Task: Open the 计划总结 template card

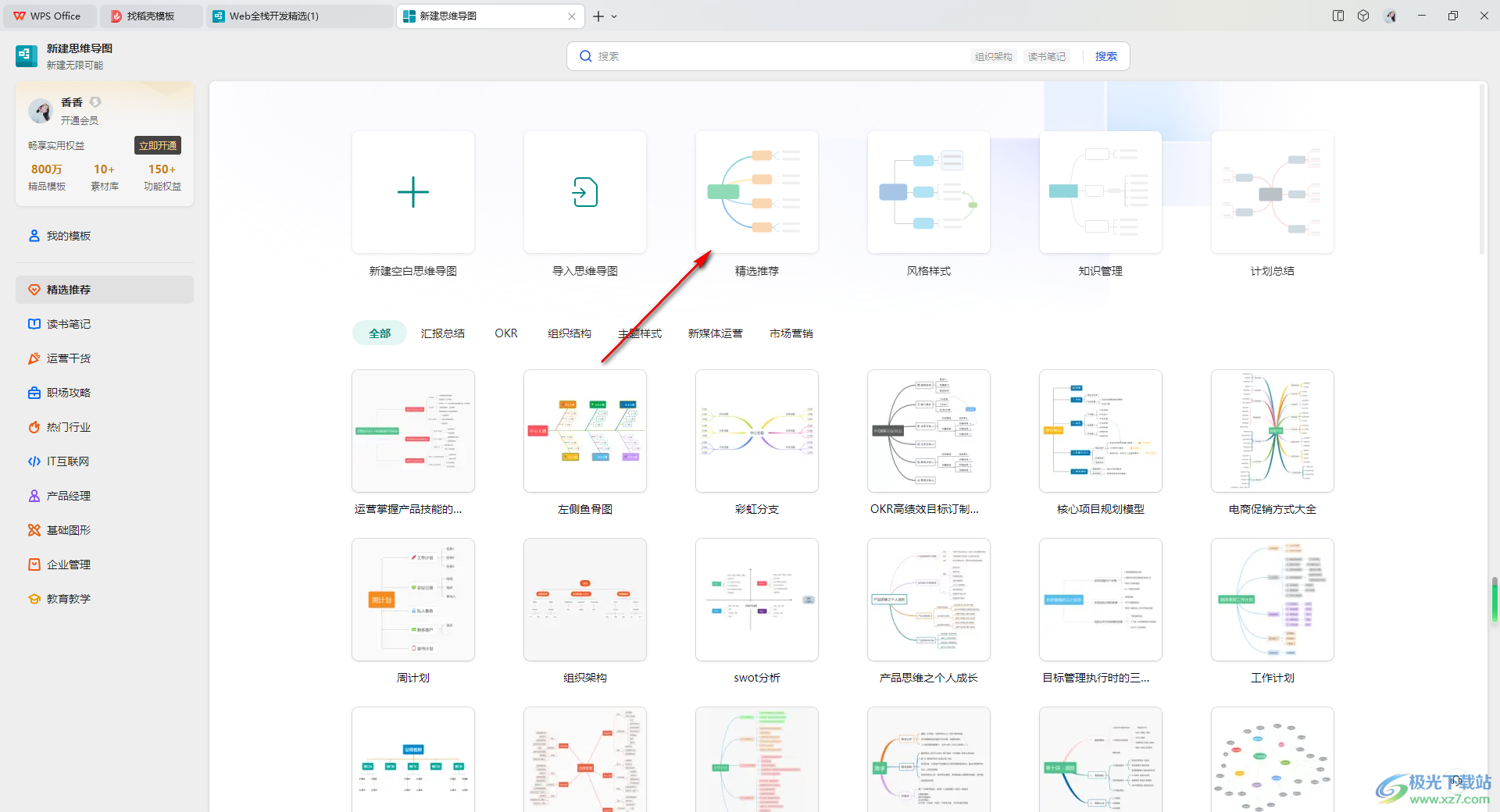Action: click(x=1273, y=192)
